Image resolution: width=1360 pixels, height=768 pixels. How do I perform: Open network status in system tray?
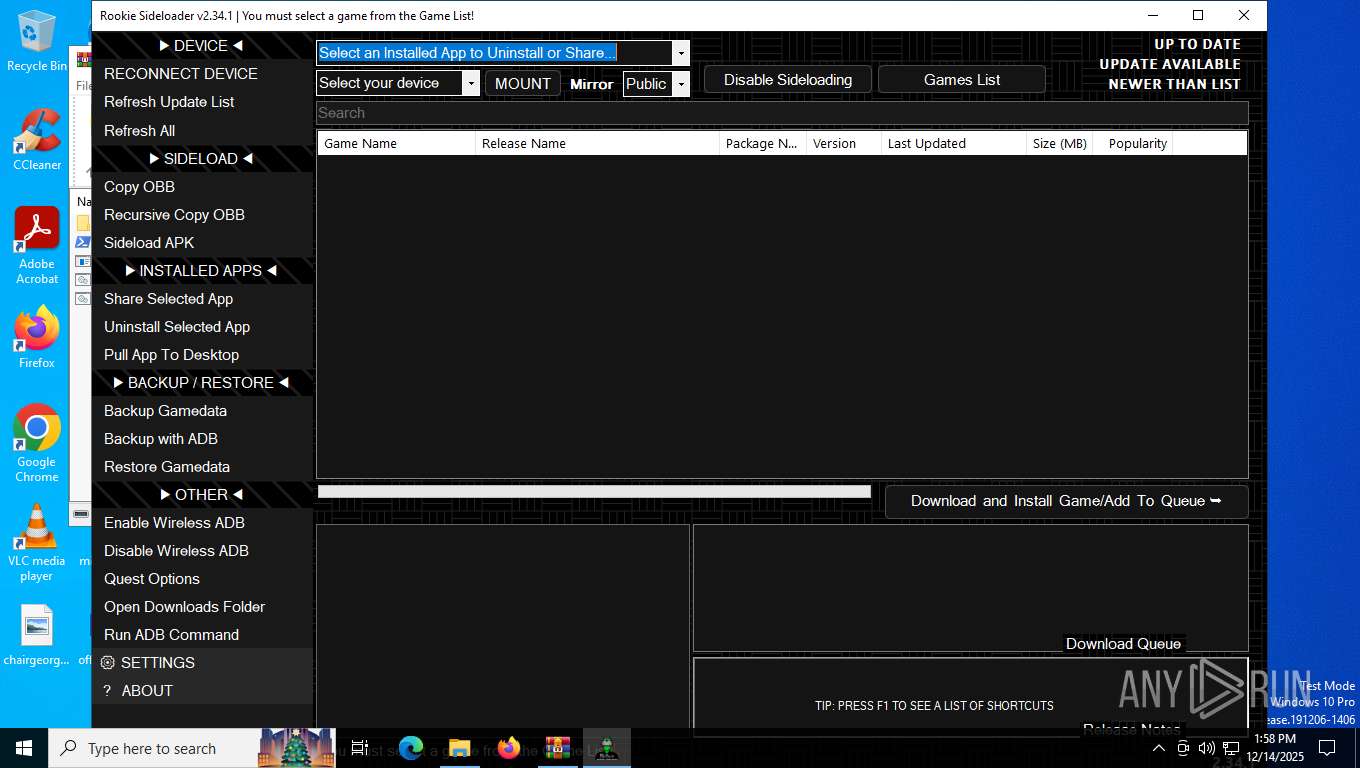1230,748
